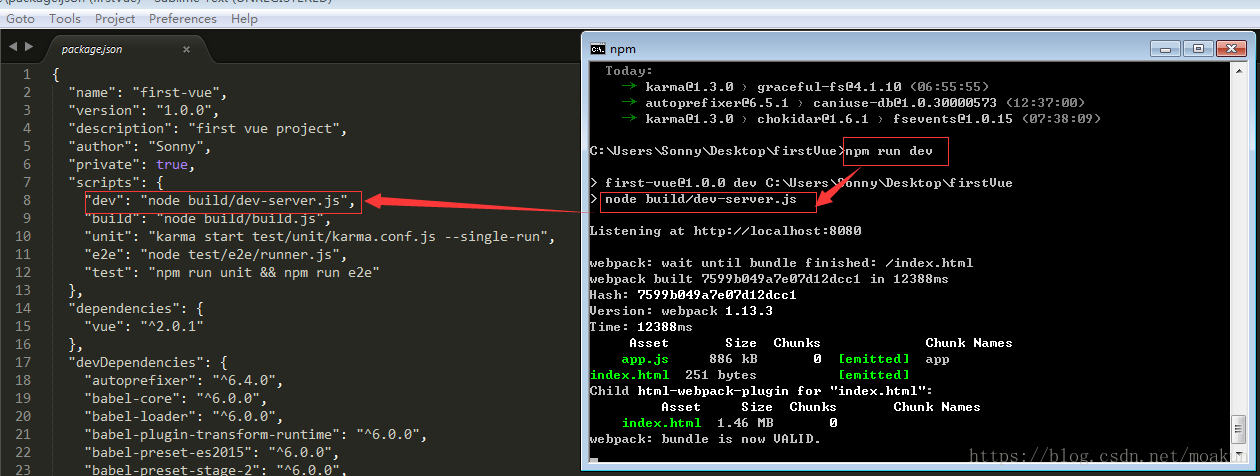Screen dimensions: 1260x476
Task: Click "webpack: bundle is now VALID." line
Action: (x=705, y=439)
